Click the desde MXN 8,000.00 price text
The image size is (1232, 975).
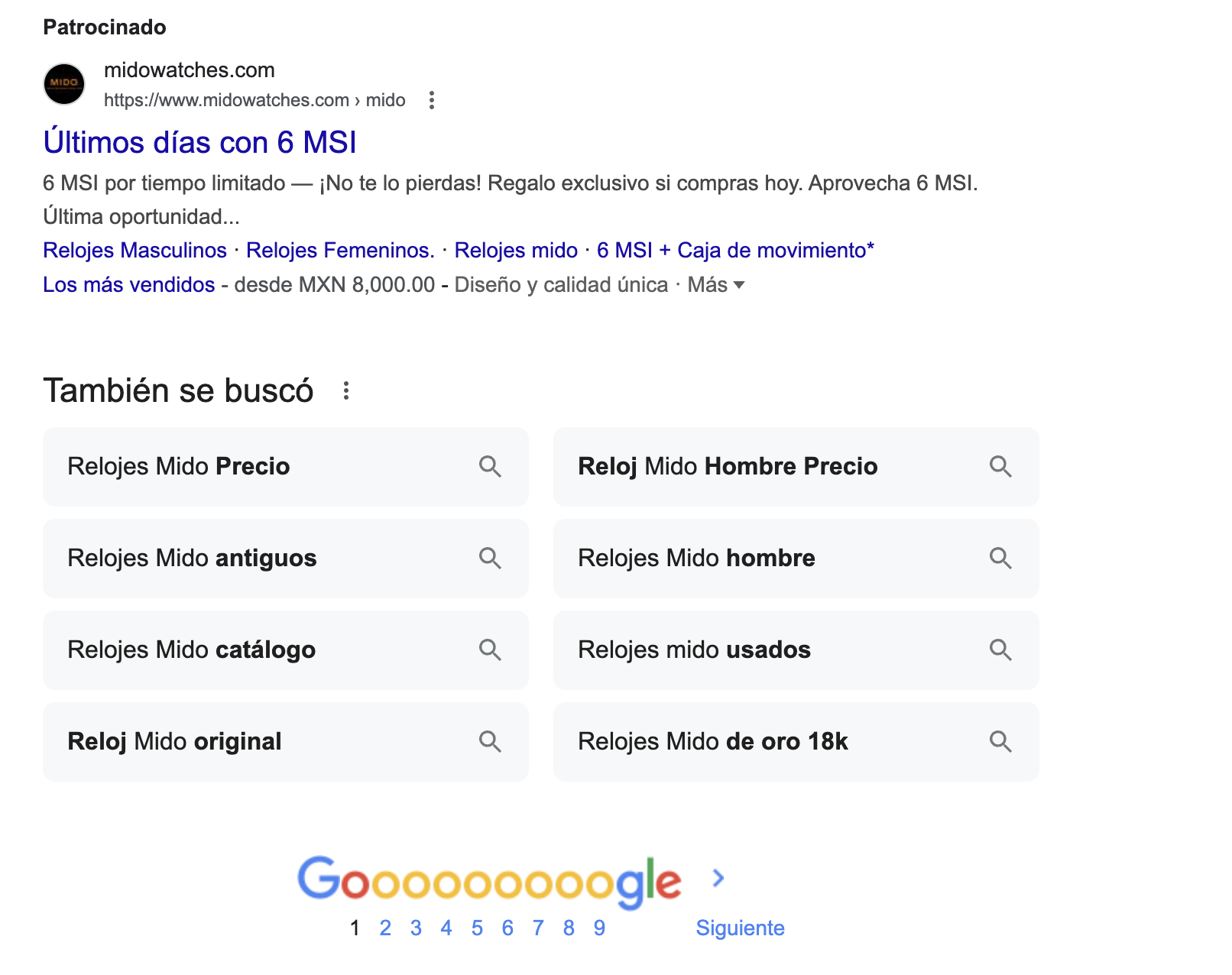click(x=335, y=285)
